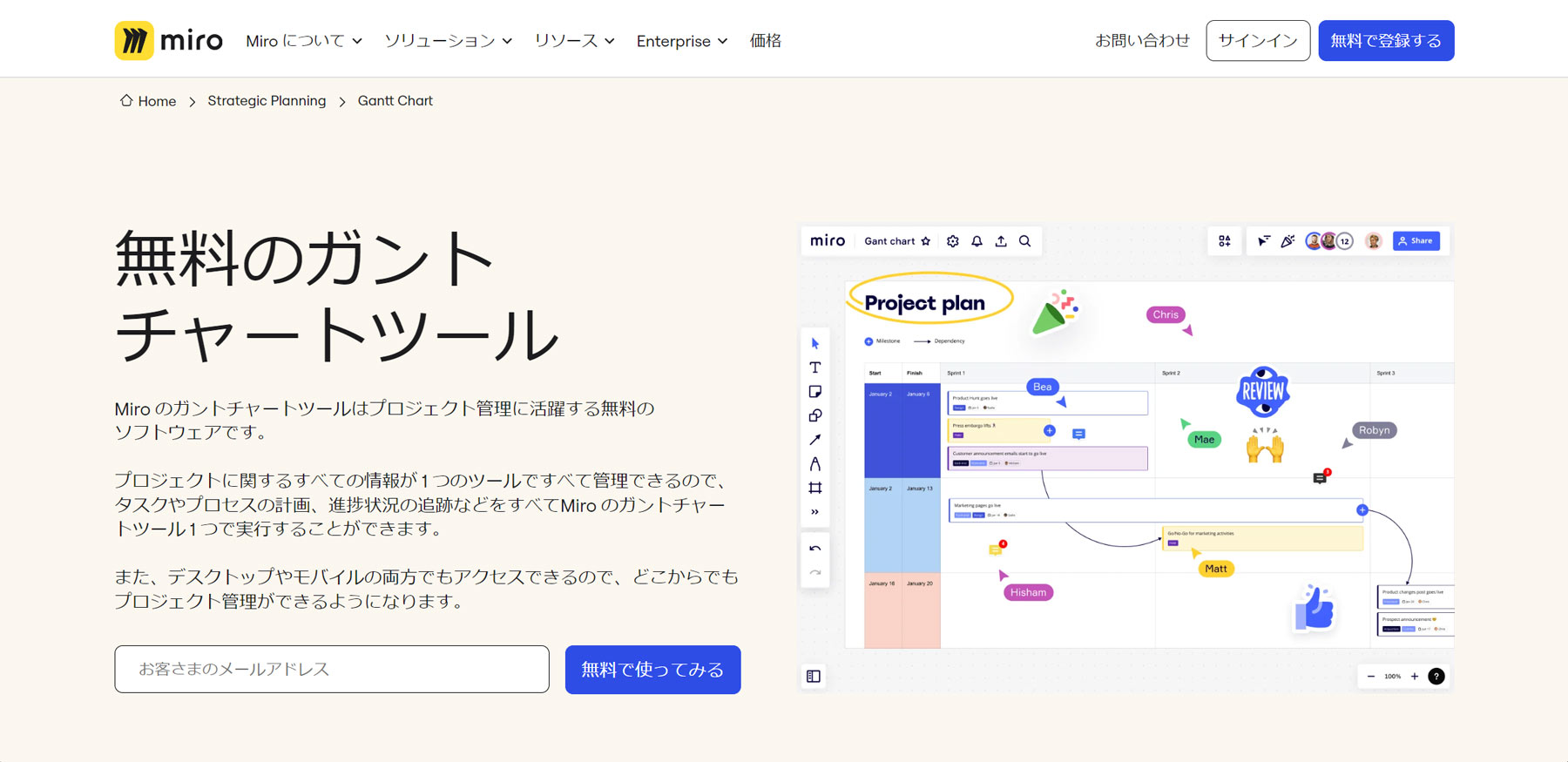Click the celebration reactions icon

click(x=1288, y=241)
